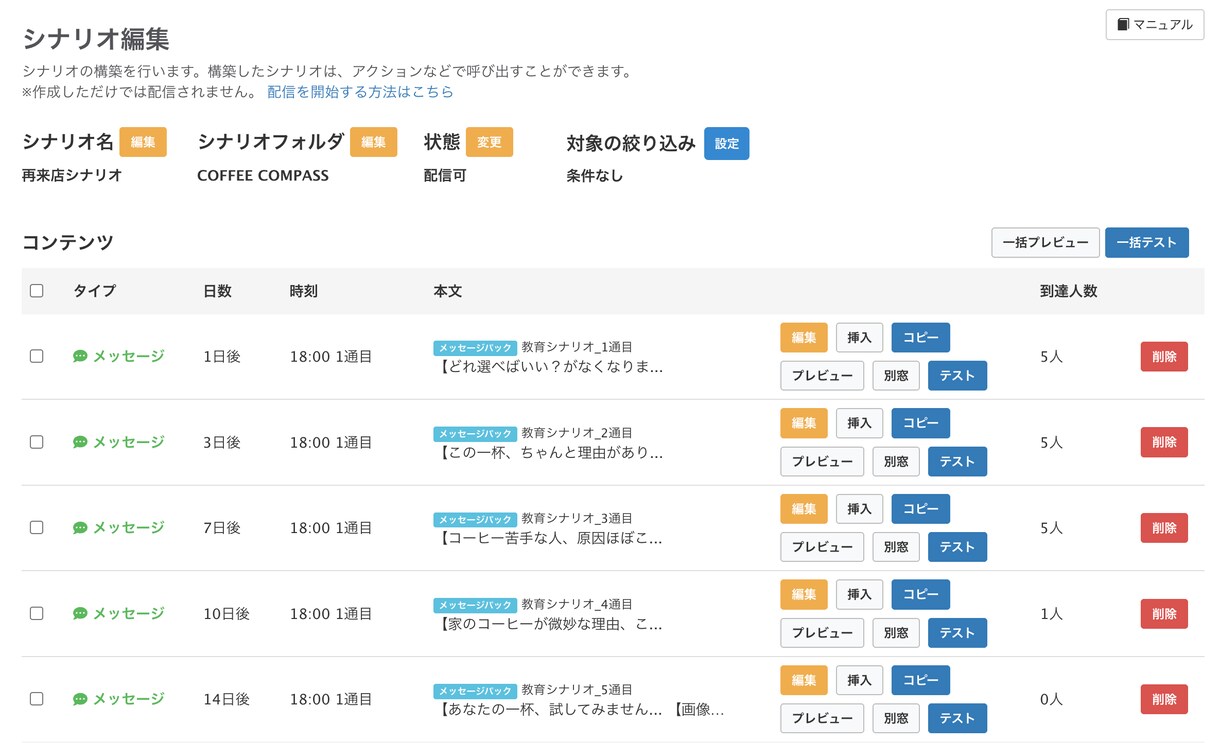Click テスト for 教育シナリオ_2通目

pos(957,461)
